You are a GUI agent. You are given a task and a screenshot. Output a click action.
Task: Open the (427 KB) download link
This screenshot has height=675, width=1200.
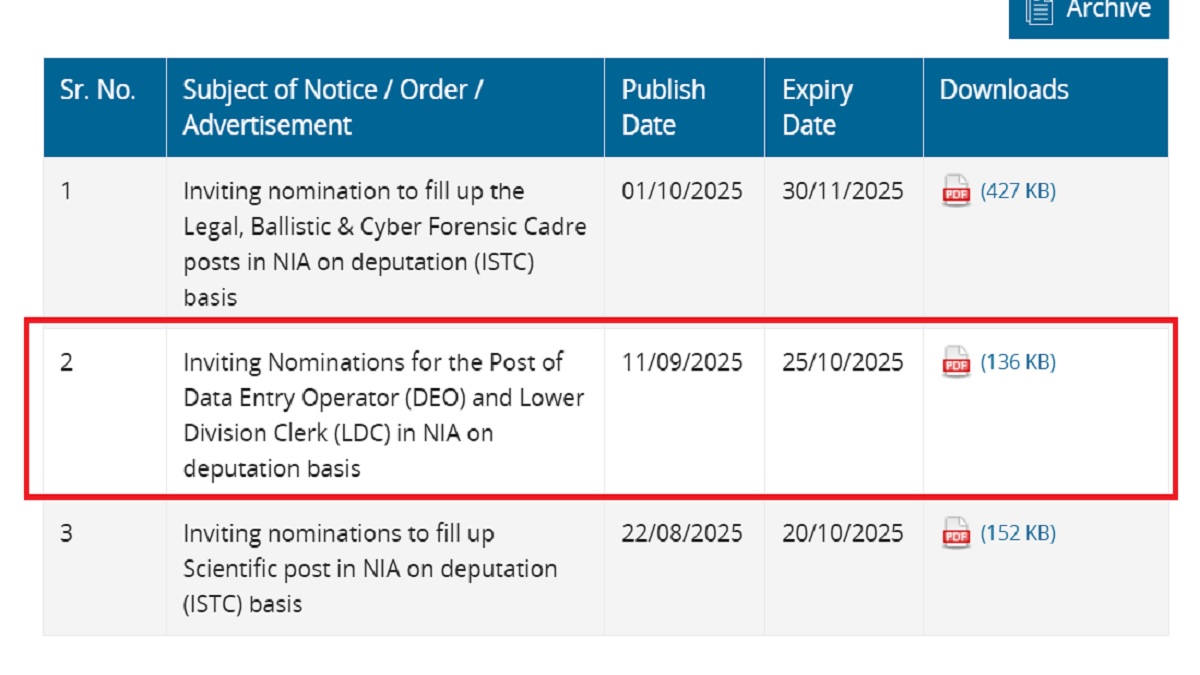point(1017,191)
